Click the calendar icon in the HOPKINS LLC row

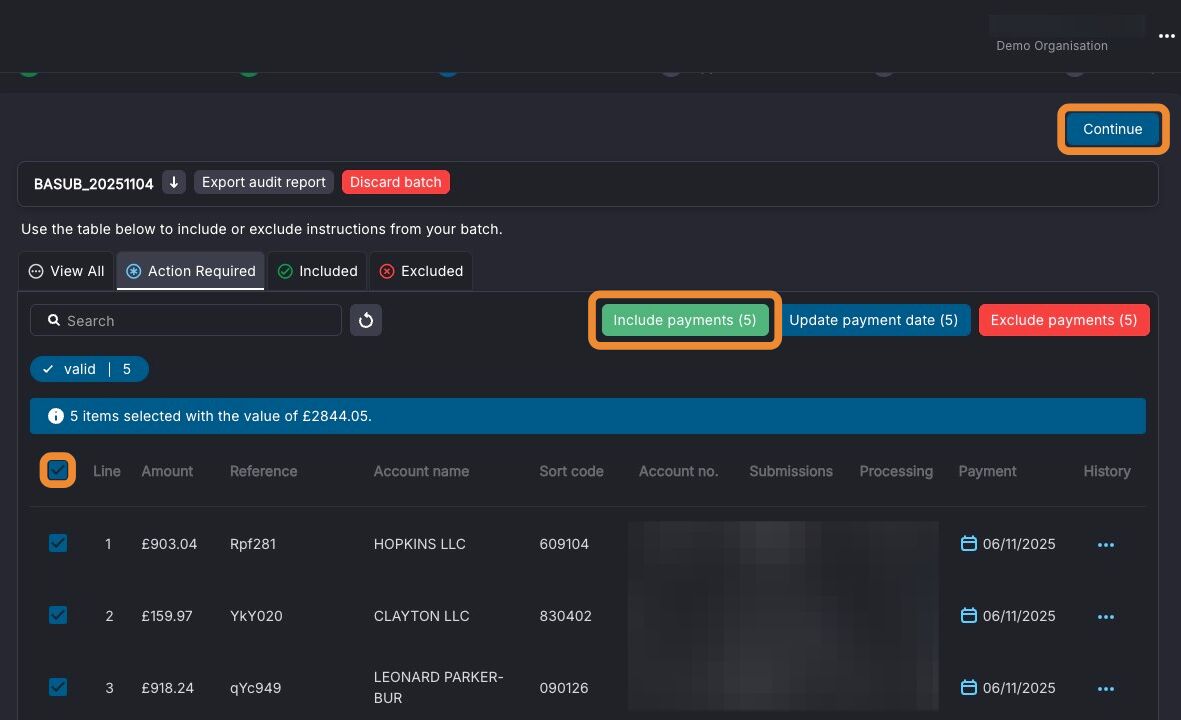969,543
